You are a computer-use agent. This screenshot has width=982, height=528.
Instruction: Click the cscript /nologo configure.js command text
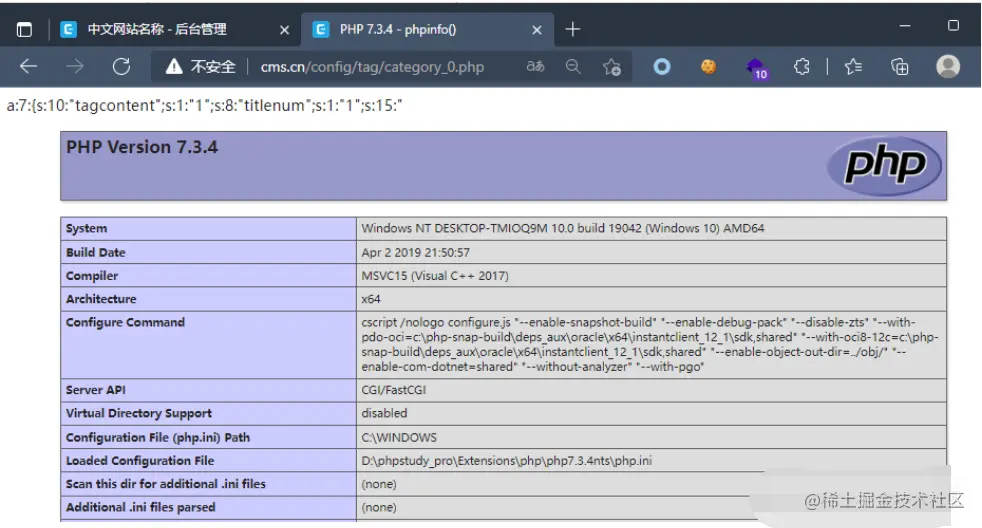(649, 344)
